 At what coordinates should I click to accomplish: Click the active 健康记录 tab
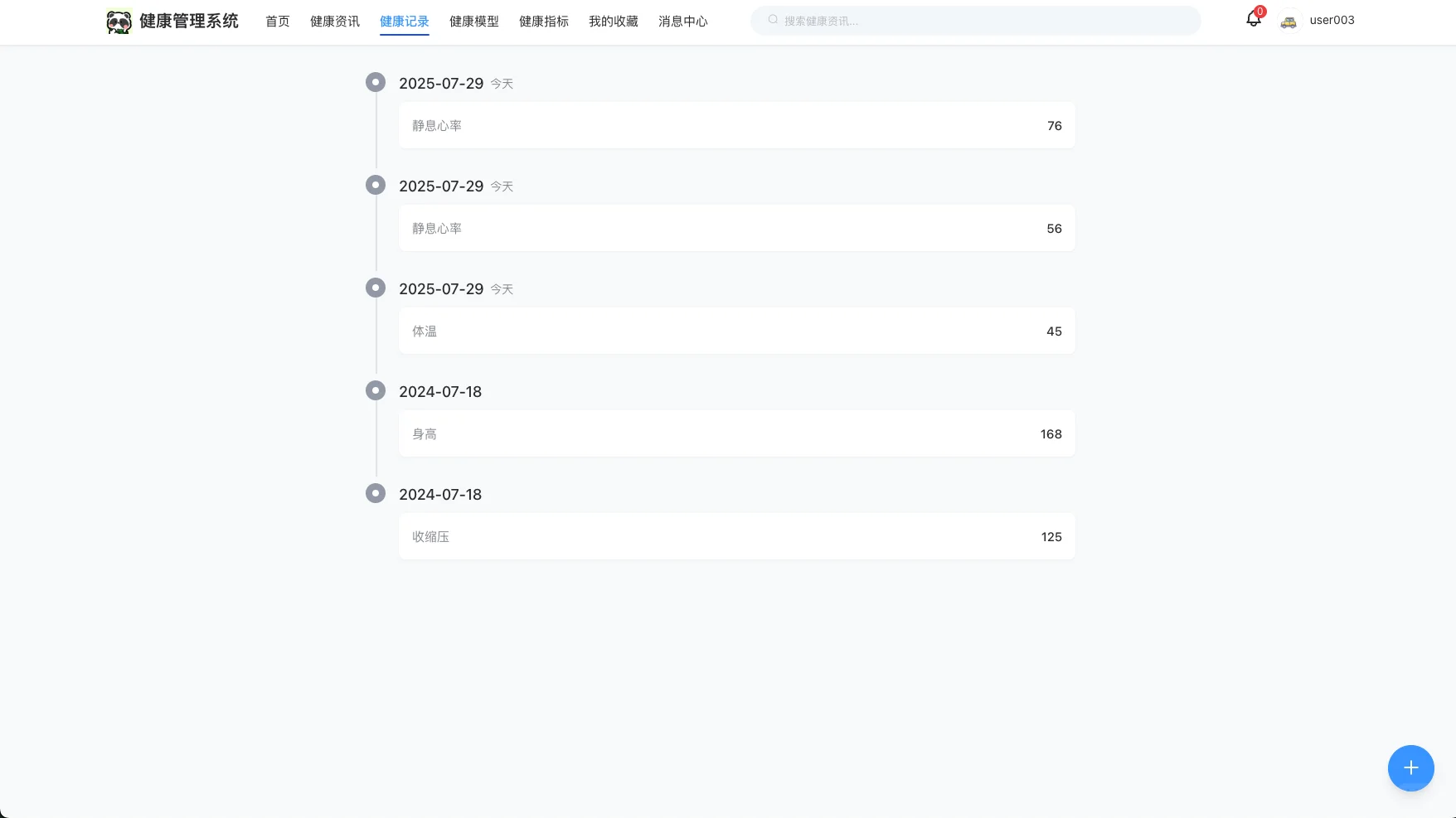[x=404, y=22]
